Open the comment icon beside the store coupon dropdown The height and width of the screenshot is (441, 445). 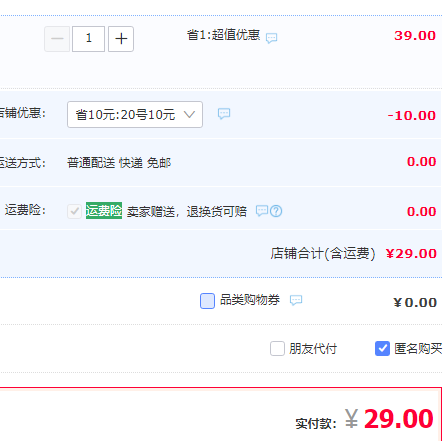point(224,114)
